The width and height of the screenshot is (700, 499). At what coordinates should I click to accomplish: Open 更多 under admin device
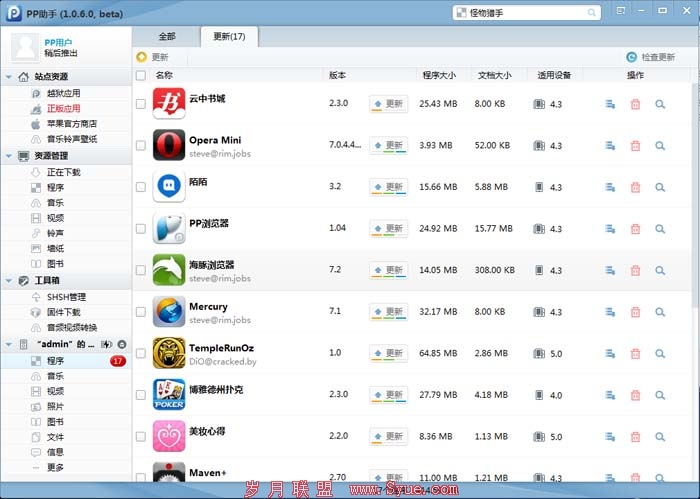click(55, 467)
